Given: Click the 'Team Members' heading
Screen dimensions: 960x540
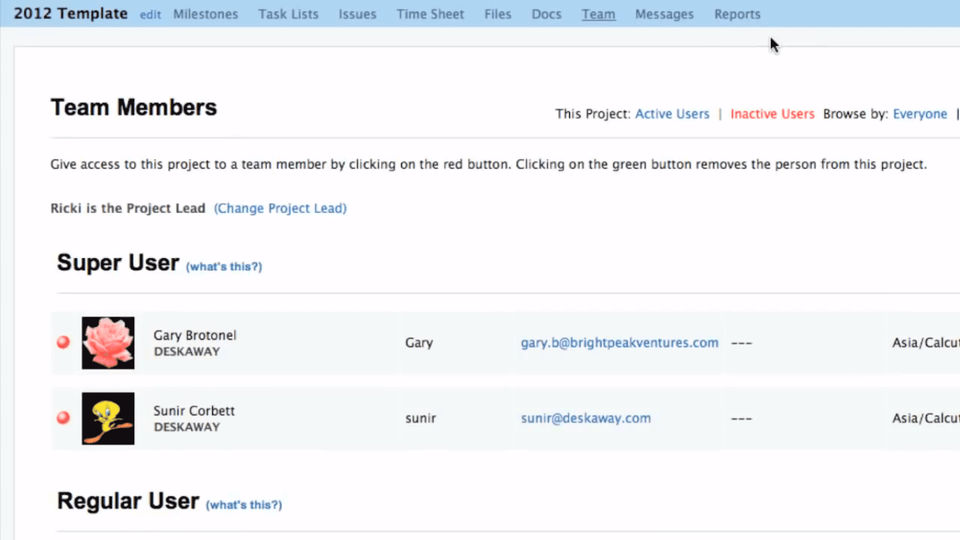Looking at the screenshot, I should [133, 107].
